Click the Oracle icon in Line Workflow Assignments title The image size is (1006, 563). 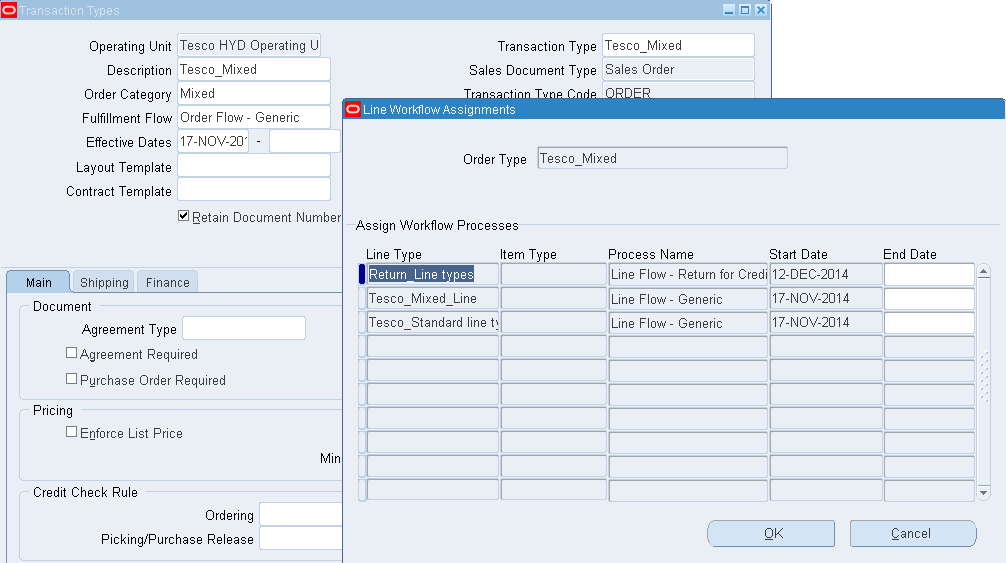click(x=353, y=110)
